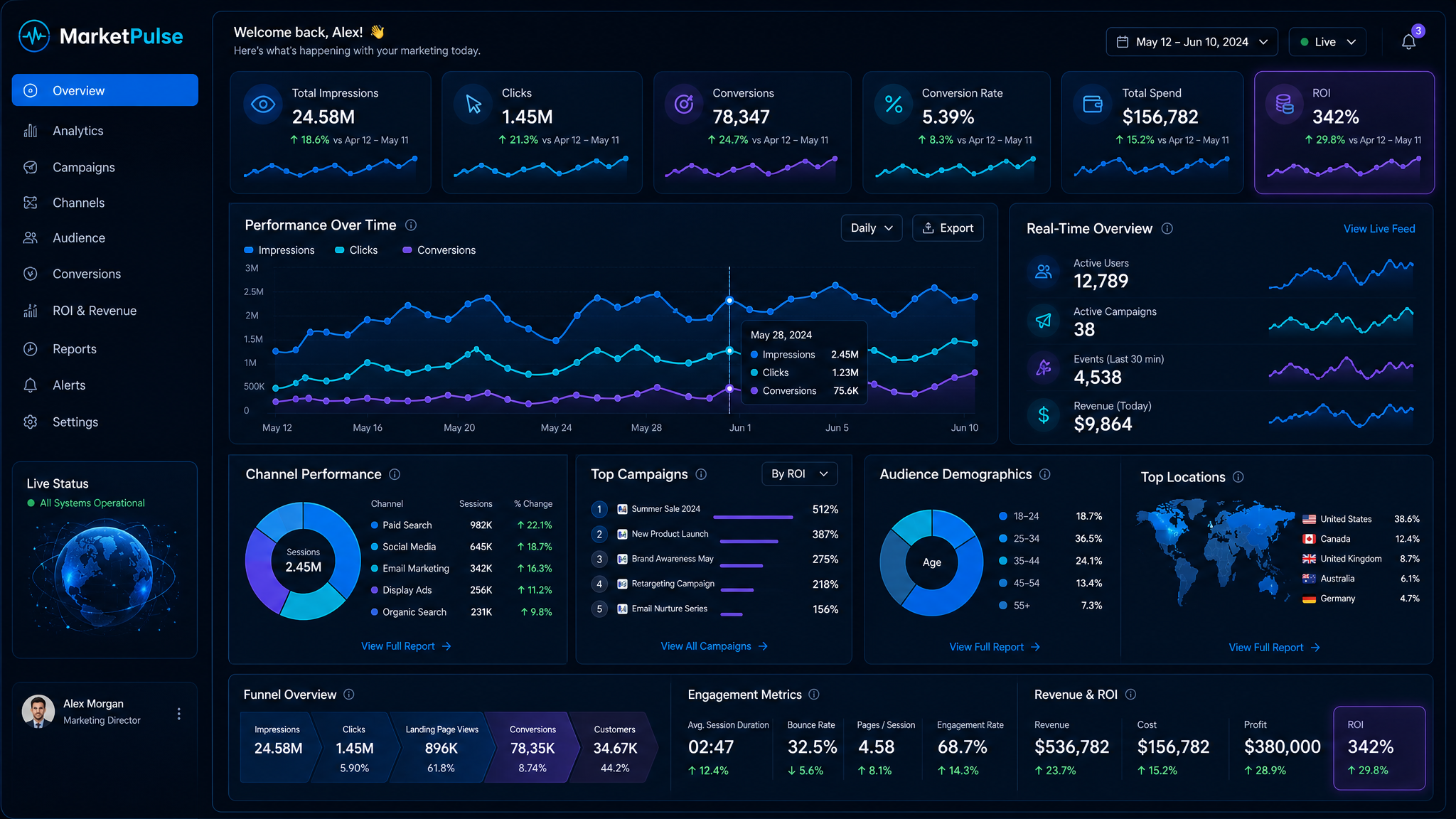Click info icon beside Channel Performance
Image resolution: width=1456 pixels, height=819 pixels.
point(395,474)
